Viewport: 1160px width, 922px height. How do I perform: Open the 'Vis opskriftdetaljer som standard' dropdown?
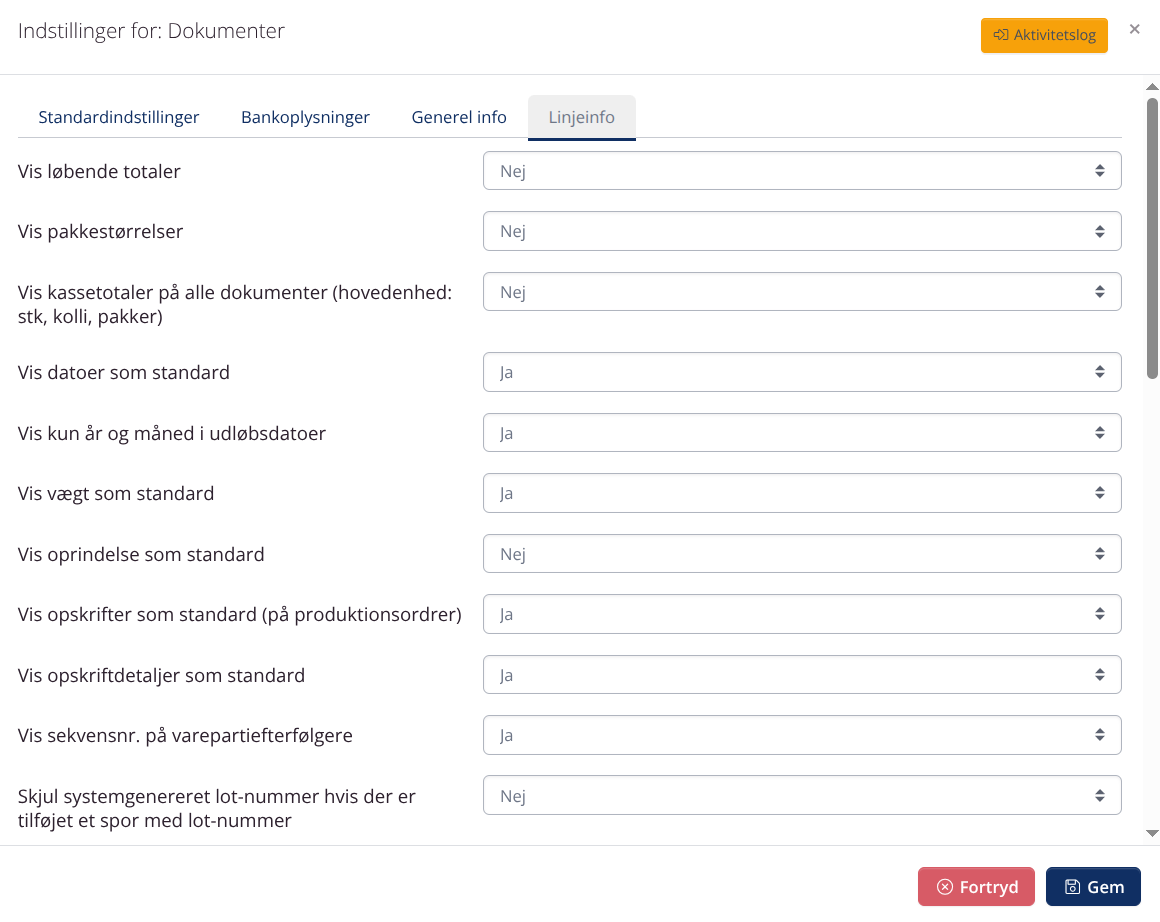point(801,674)
